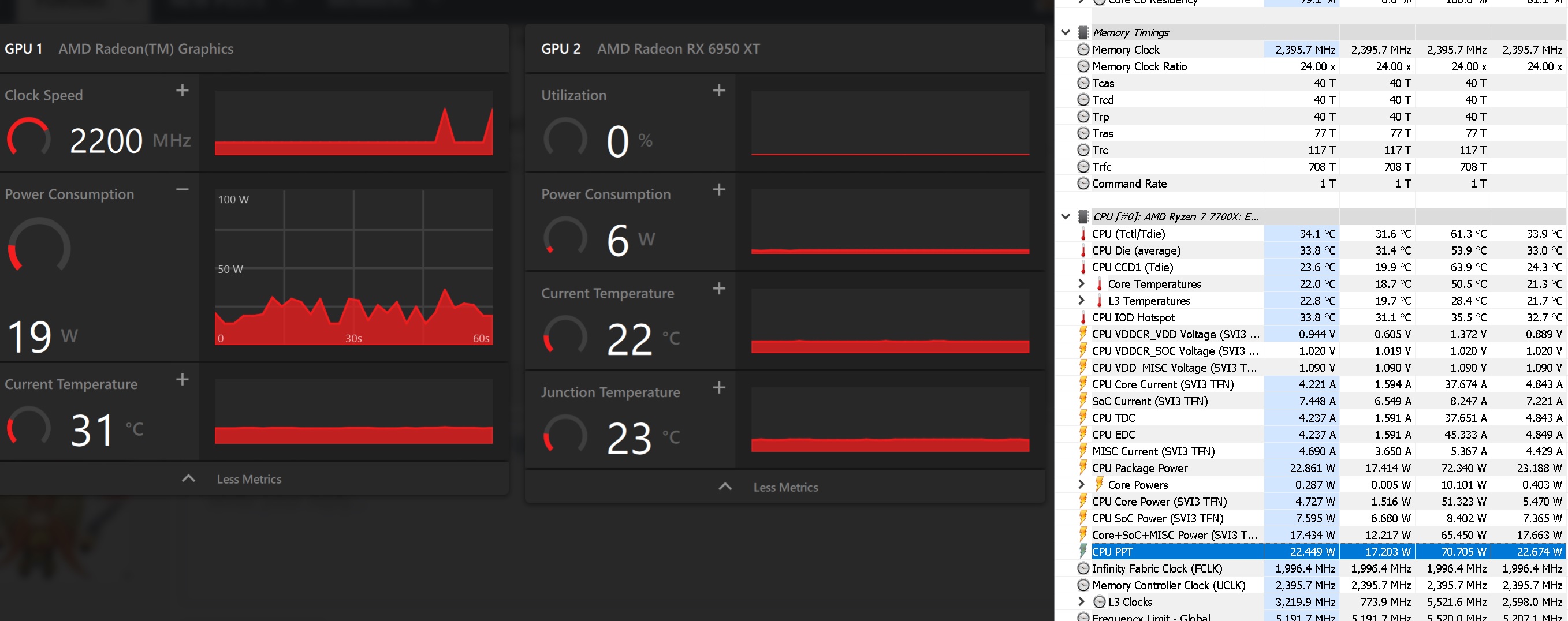Select the CPU Core Power (SVI3 TFN) row
The height and width of the screenshot is (621, 1568).
1311,501
